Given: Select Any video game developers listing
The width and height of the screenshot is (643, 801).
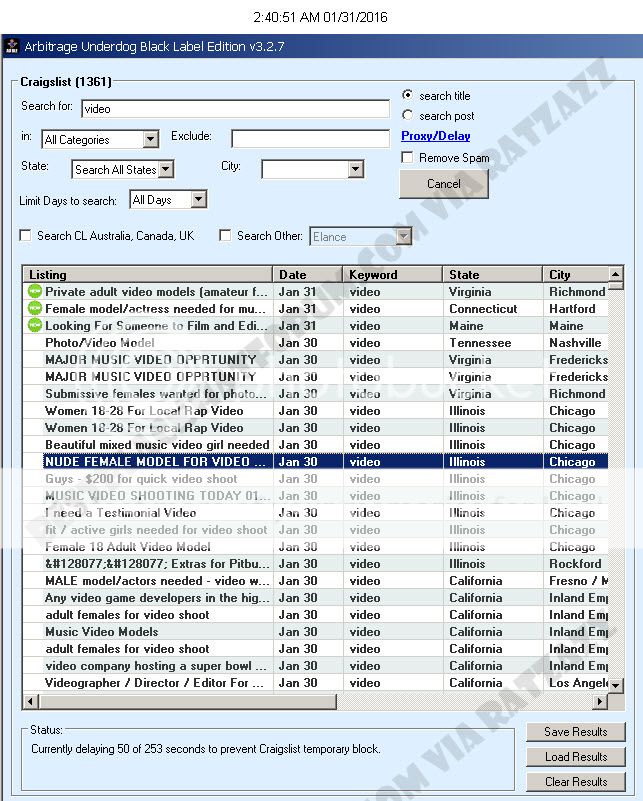Looking at the screenshot, I should point(315,598).
